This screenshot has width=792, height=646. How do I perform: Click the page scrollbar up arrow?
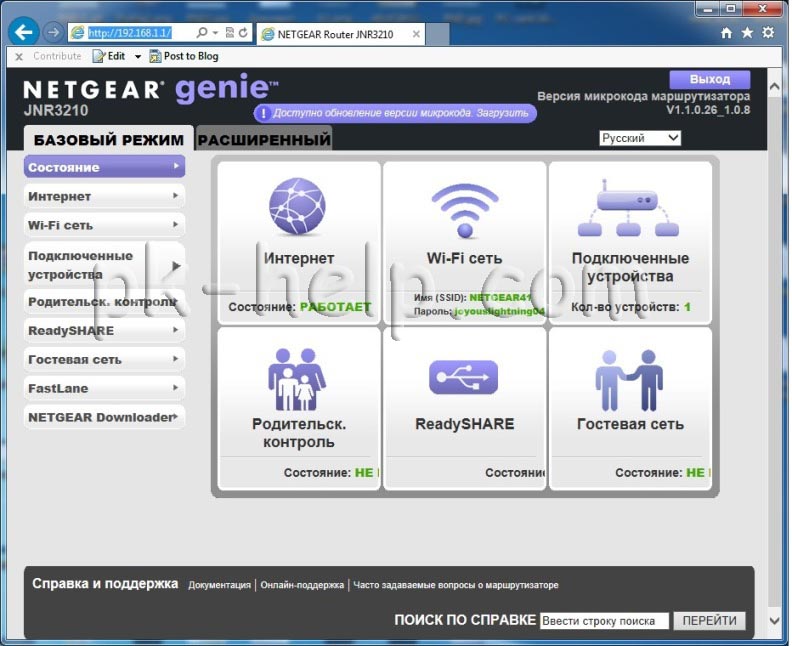coord(774,86)
